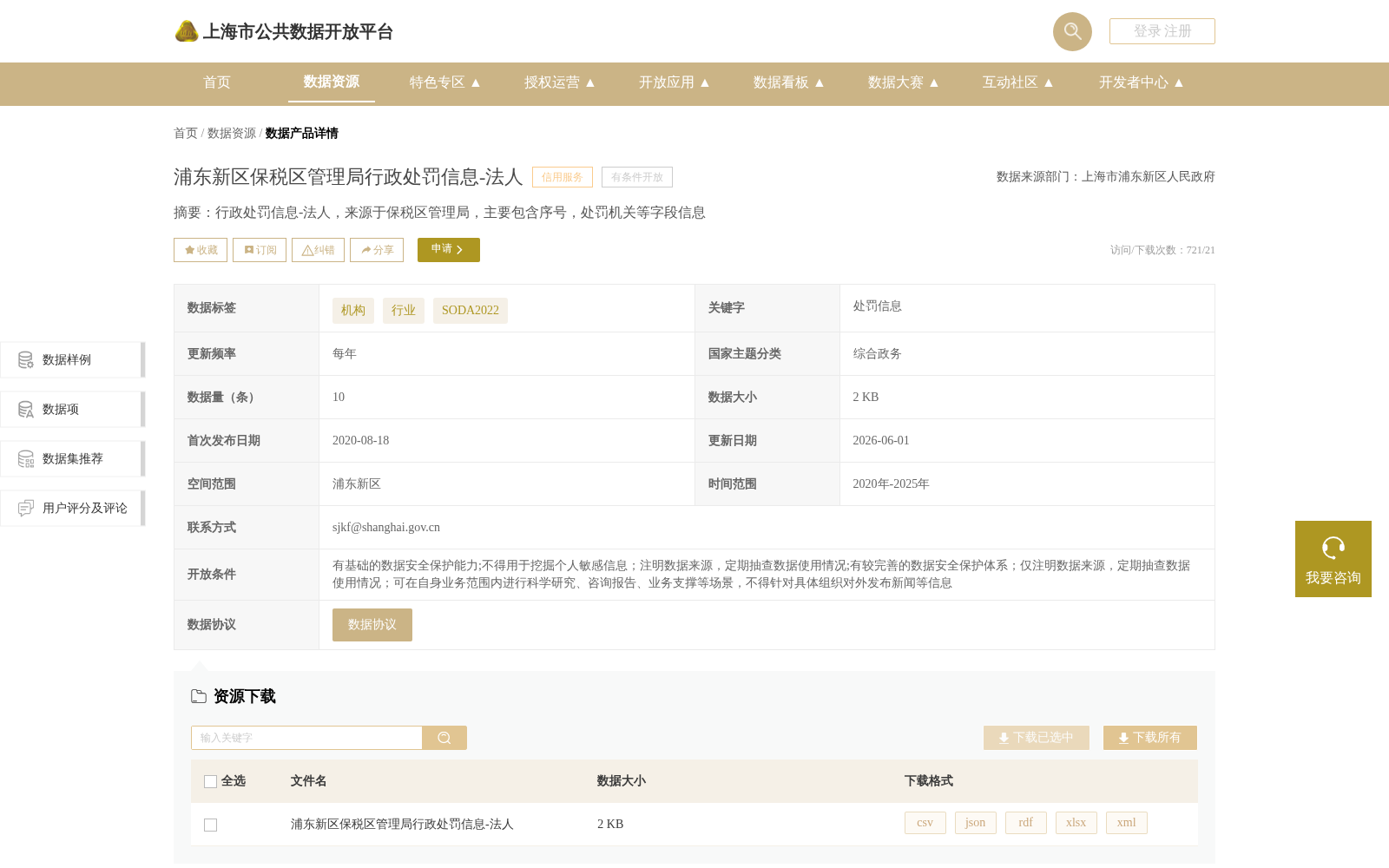Click the 行业 data tag
The width and height of the screenshot is (1389, 868).
(404, 311)
